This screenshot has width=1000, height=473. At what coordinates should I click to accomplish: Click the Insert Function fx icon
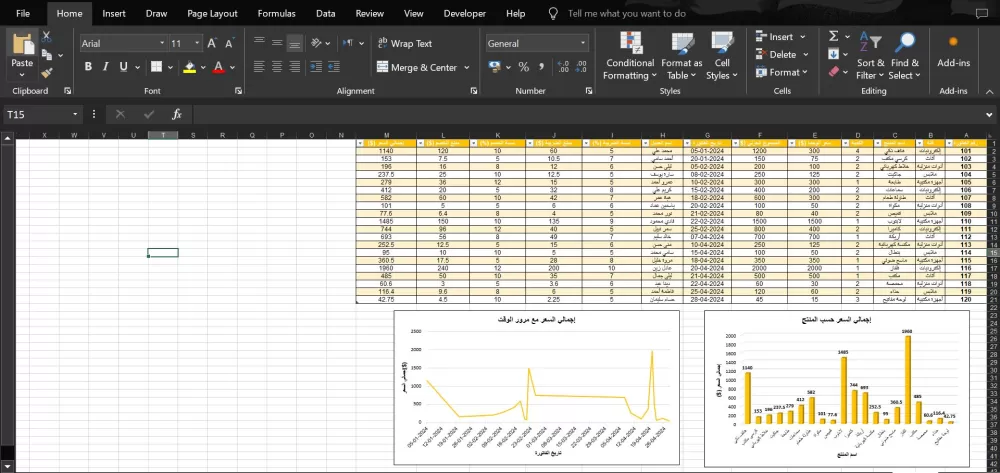tap(177, 114)
